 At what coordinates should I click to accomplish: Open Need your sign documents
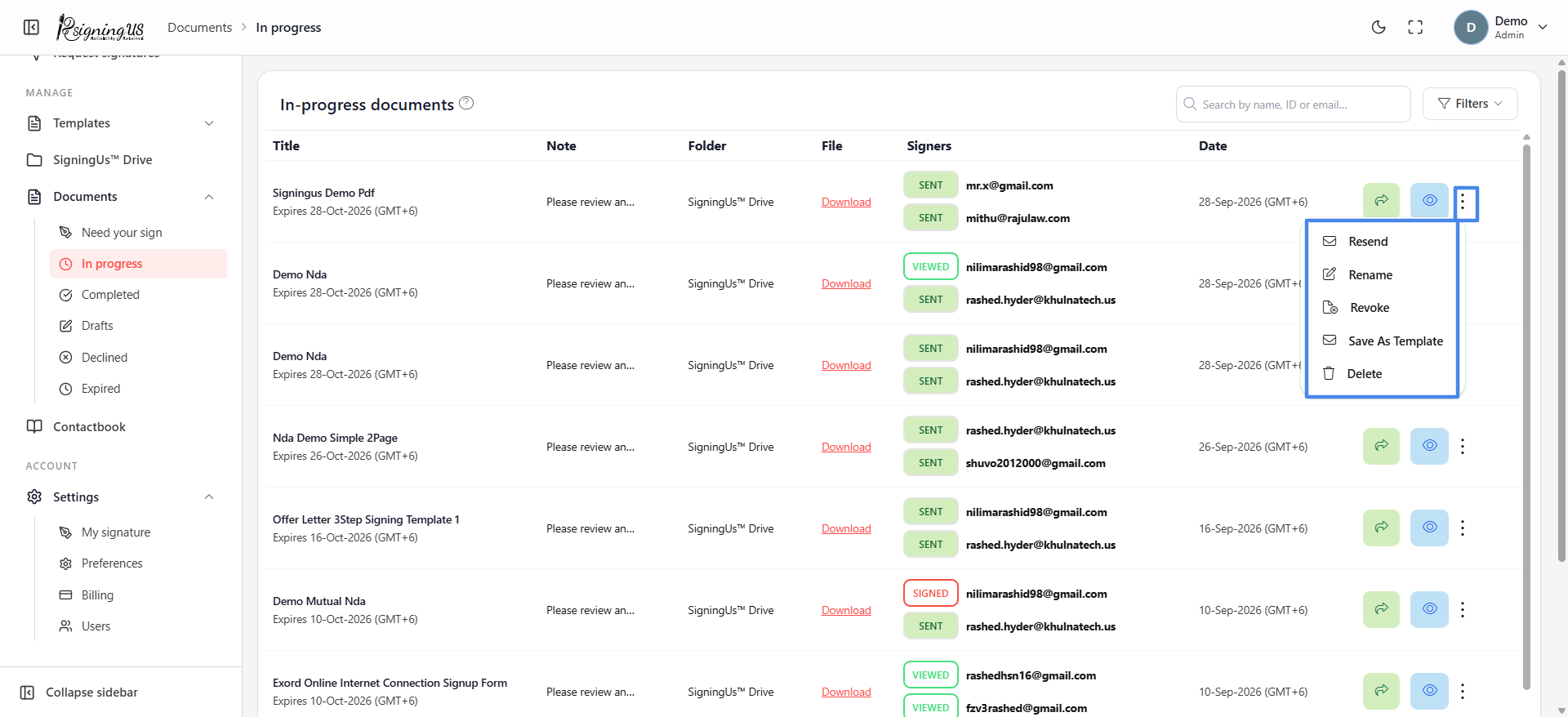click(122, 233)
